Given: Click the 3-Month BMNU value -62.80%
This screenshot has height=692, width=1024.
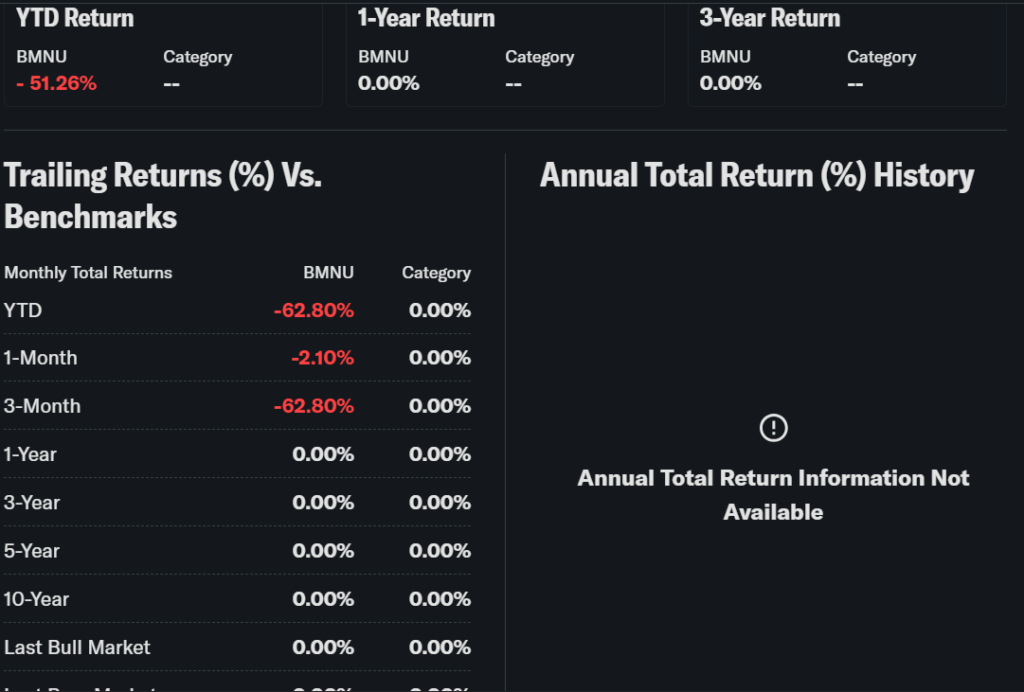Looking at the screenshot, I should pyautogui.click(x=314, y=406).
